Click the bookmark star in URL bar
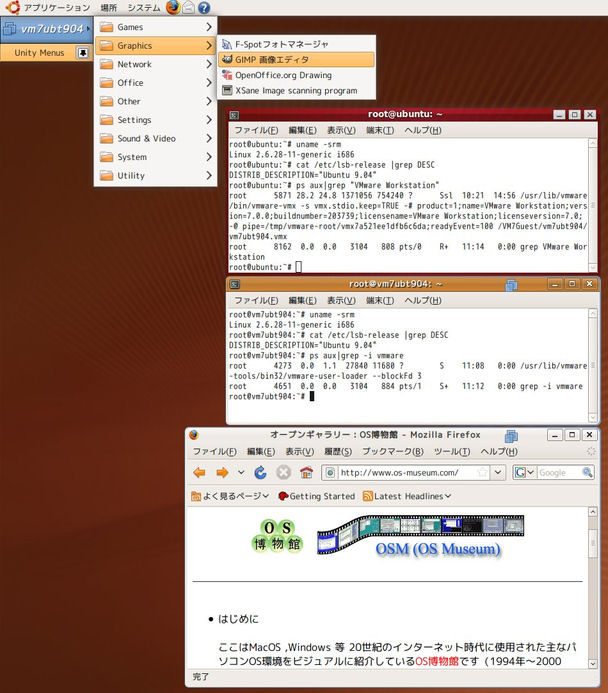 point(483,473)
